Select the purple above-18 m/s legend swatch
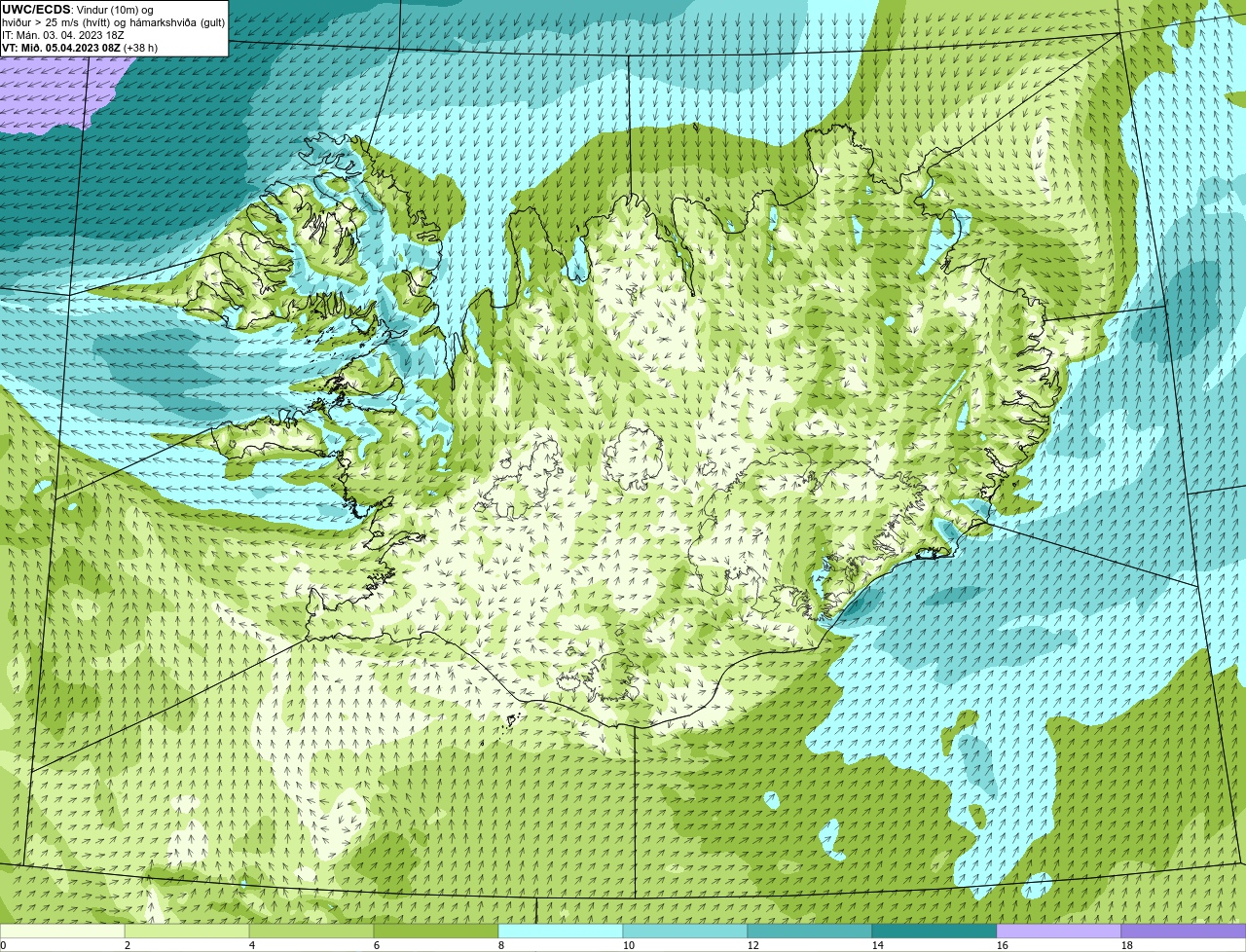Viewport: 1246px width, 952px height. [x=1184, y=931]
